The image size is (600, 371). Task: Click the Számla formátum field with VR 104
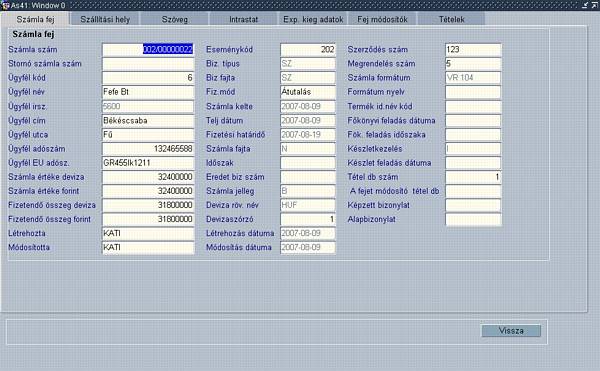pyautogui.click(x=473, y=78)
